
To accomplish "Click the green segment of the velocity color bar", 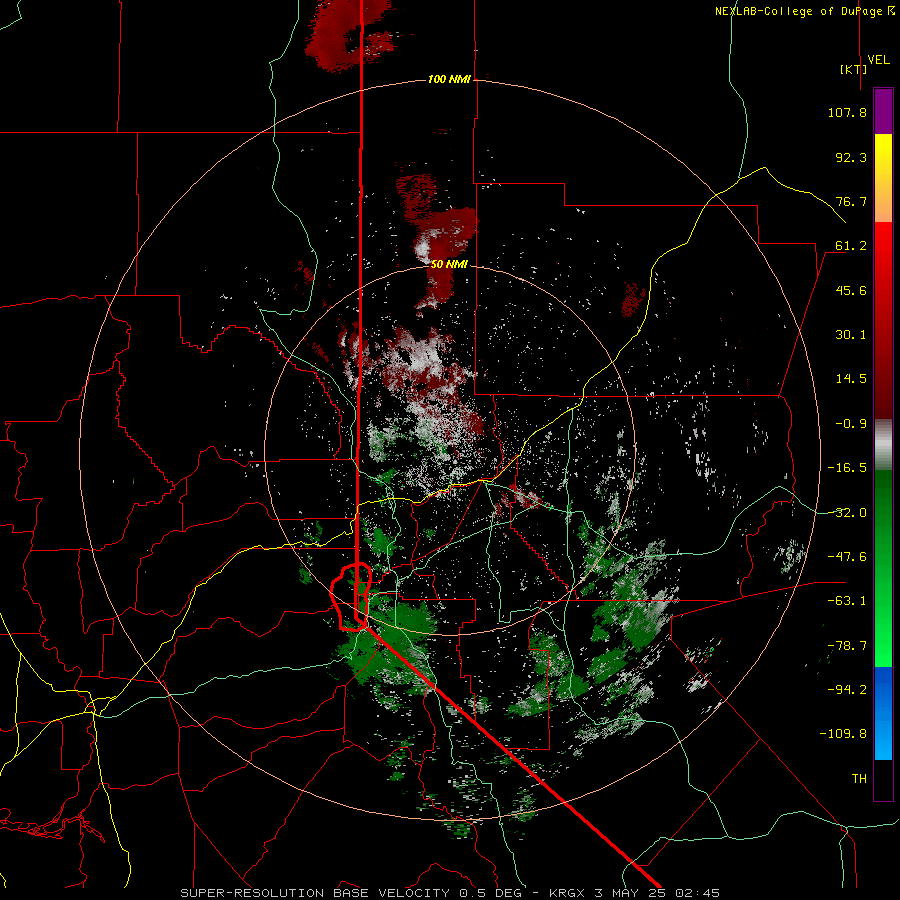I will point(883,568).
